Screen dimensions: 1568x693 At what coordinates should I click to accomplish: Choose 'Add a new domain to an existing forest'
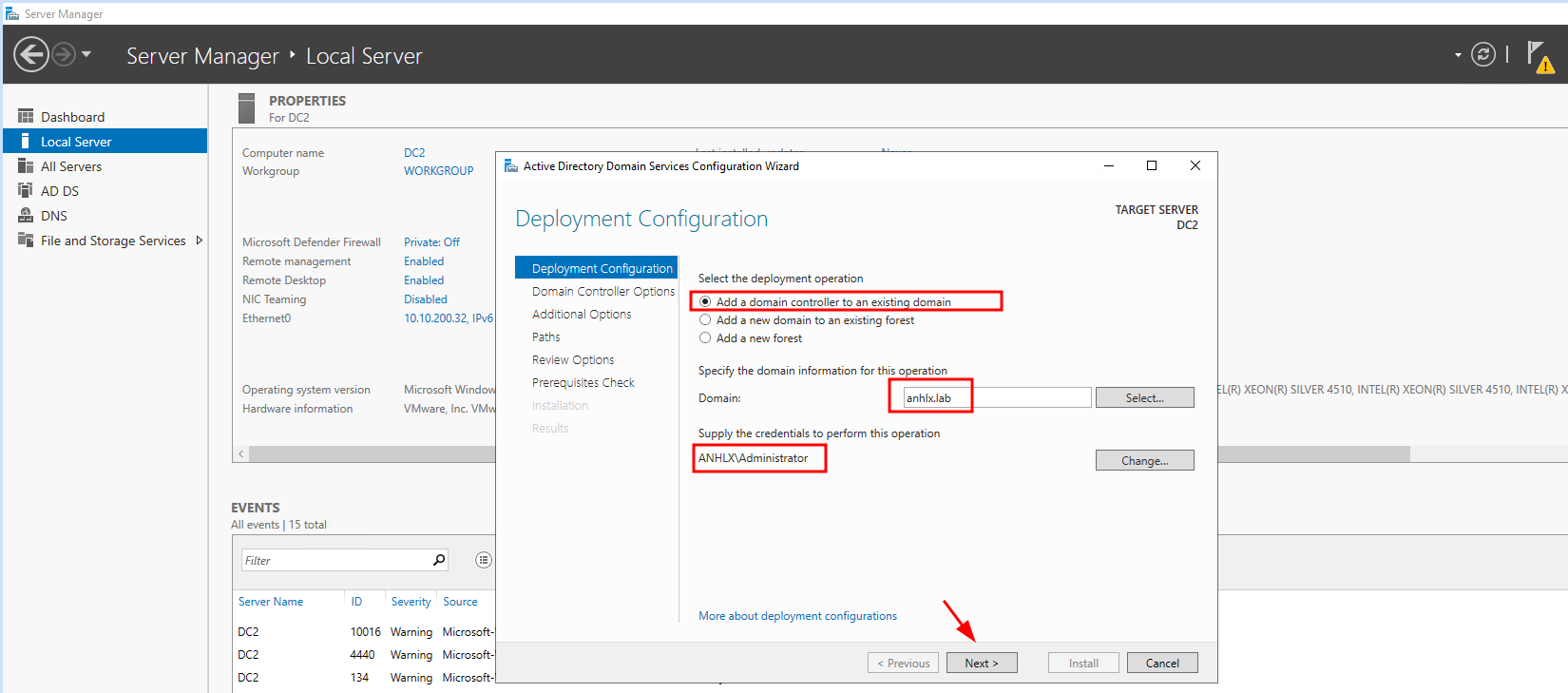click(x=705, y=320)
